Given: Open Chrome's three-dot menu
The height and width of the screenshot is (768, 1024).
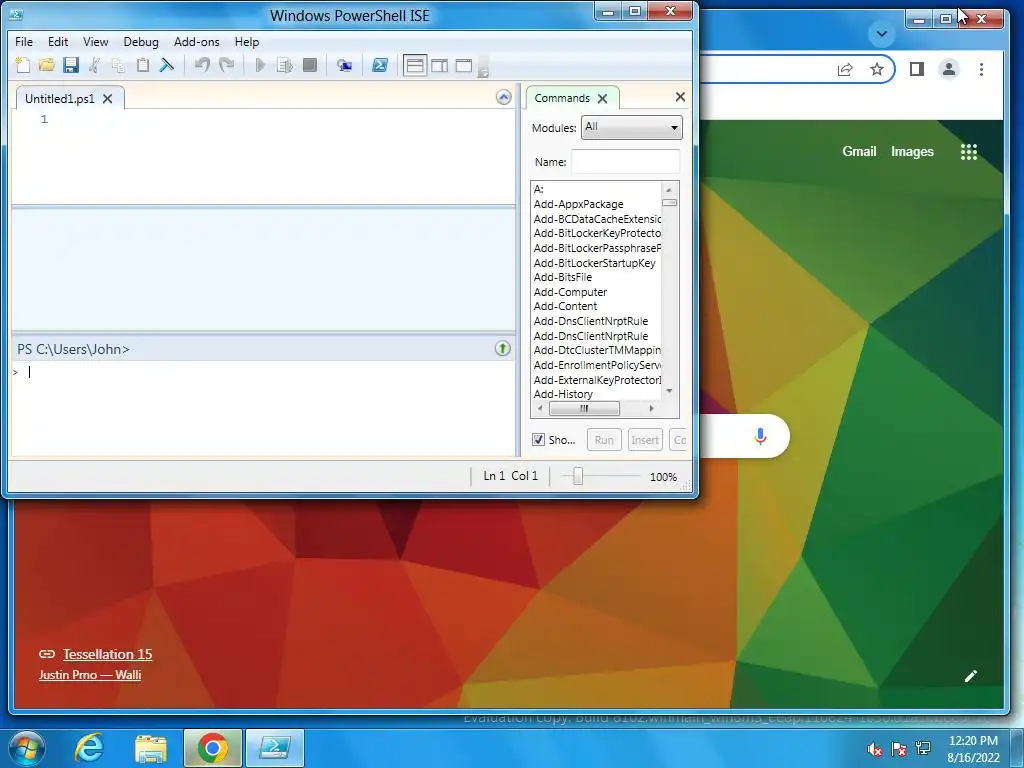Looking at the screenshot, I should point(981,69).
